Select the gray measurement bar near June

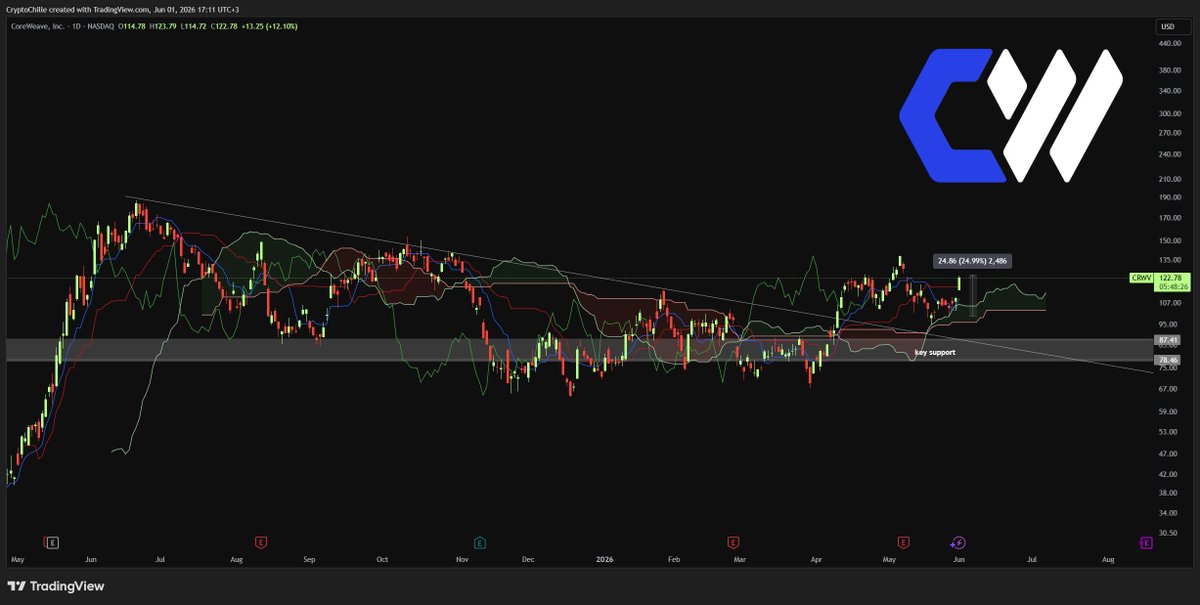(973, 296)
